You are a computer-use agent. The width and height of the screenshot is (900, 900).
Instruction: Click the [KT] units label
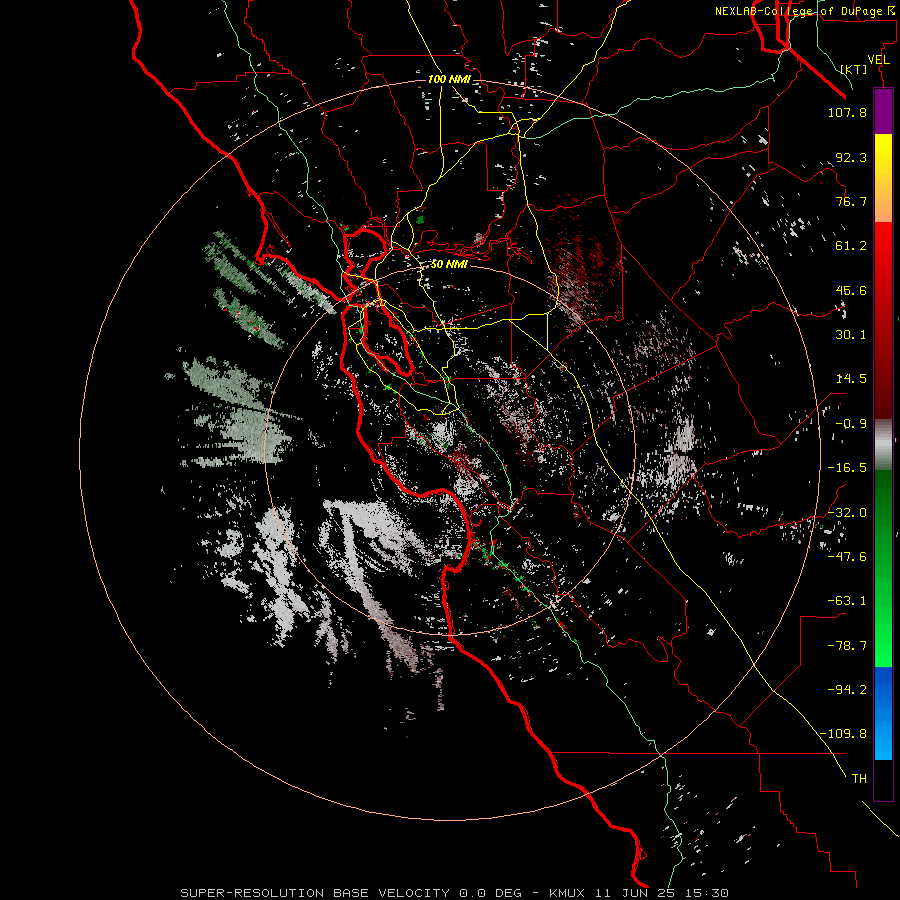click(x=854, y=69)
